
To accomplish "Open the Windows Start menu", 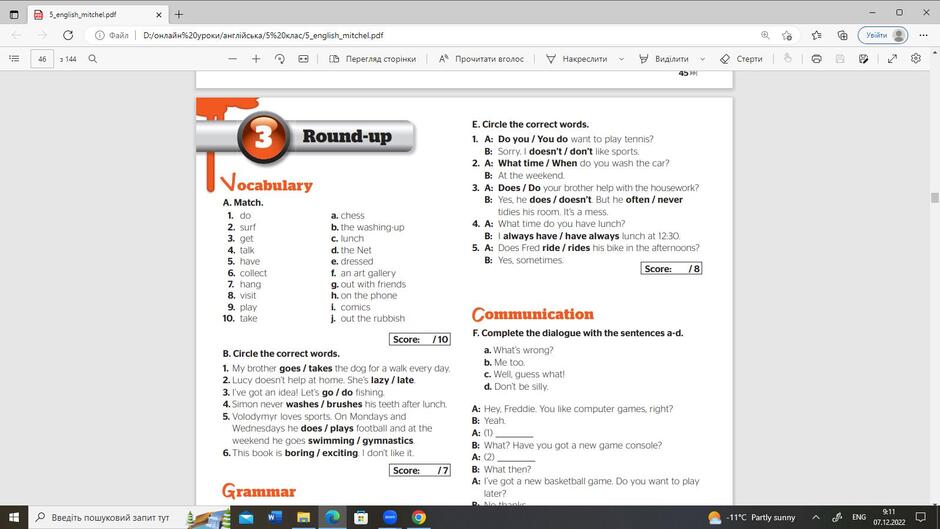I will coord(14,517).
